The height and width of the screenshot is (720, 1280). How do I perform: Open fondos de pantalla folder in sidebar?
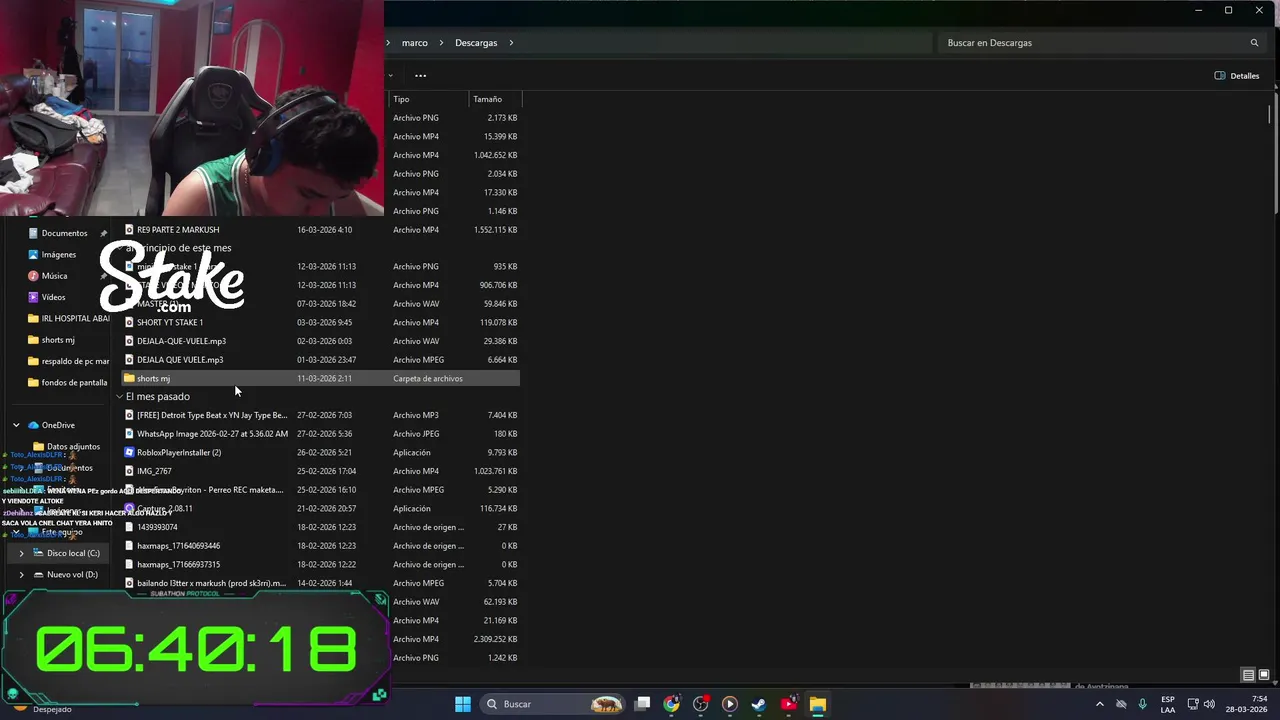pos(68,382)
